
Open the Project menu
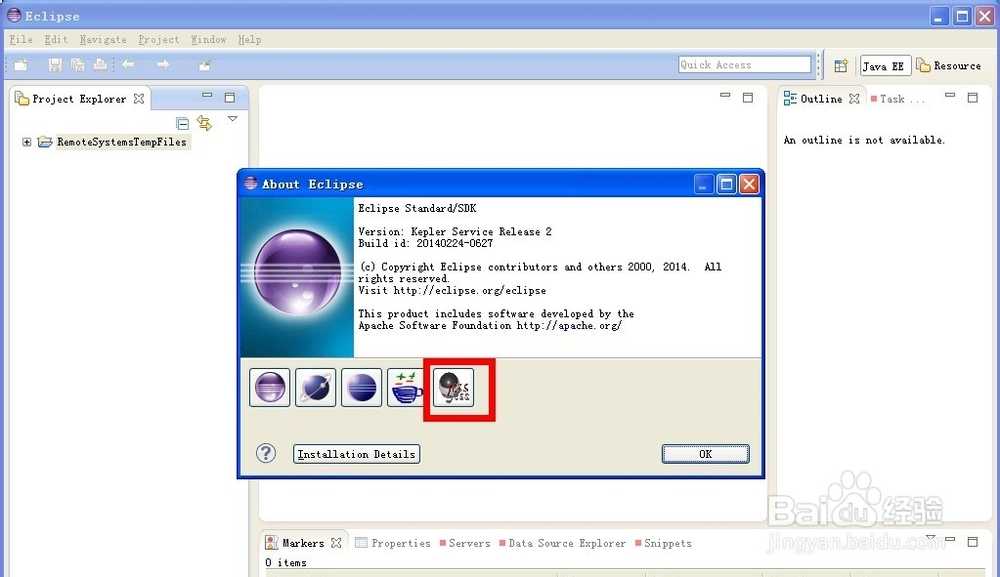[x=159, y=40]
